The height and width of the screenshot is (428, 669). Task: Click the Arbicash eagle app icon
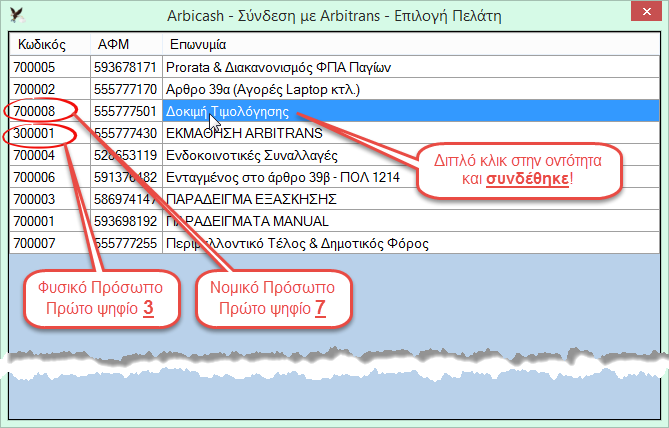pyautogui.click(x=17, y=15)
